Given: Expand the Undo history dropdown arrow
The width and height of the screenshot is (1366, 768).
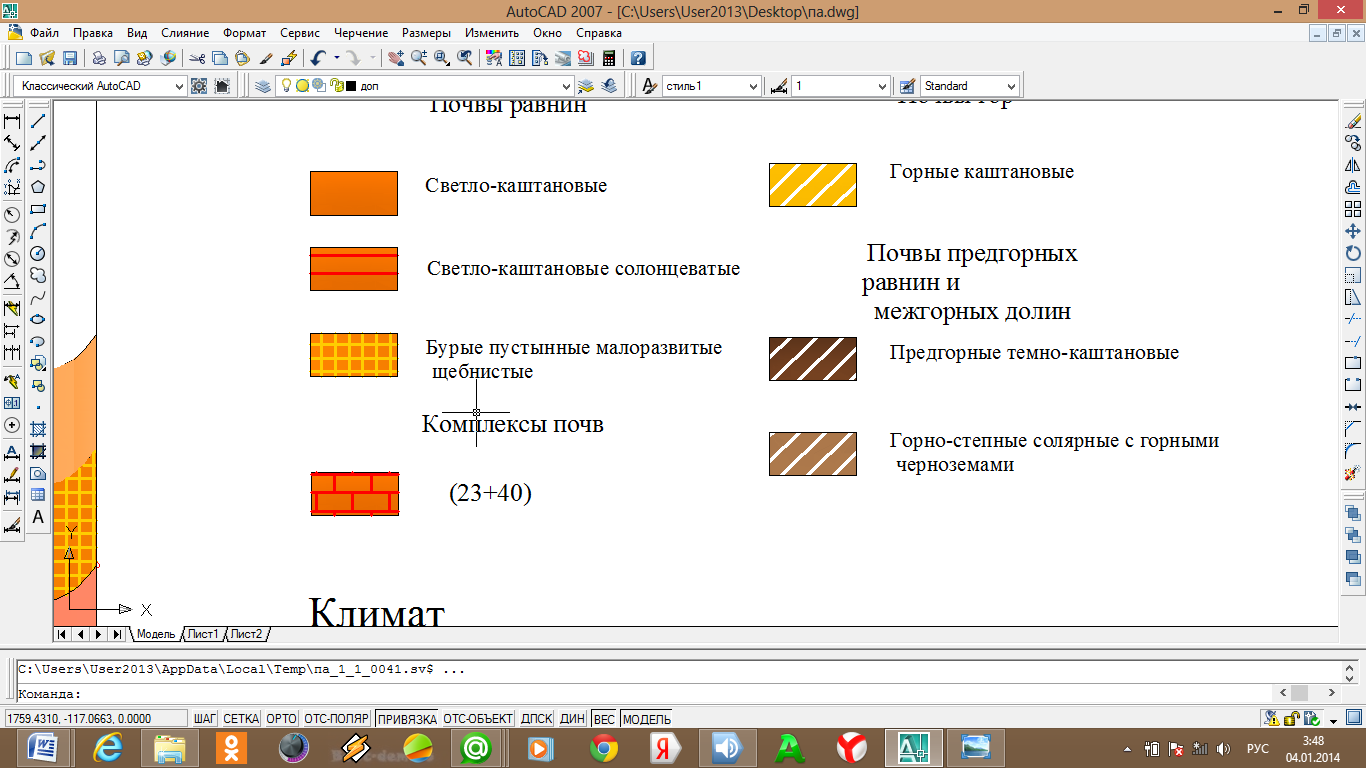Looking at the screenshot, I should pos(337,58).
